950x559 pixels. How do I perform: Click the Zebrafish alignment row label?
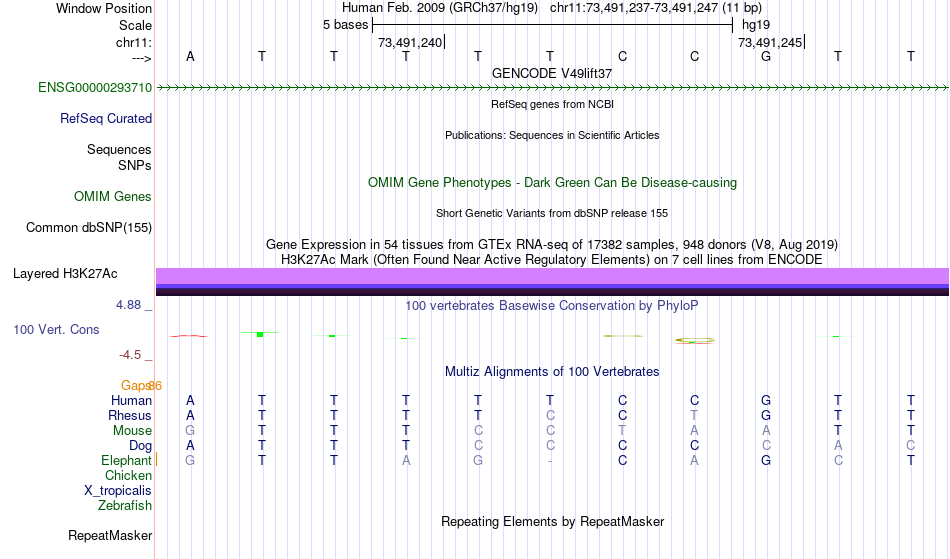pyautogui.click(x=125, y=506)
